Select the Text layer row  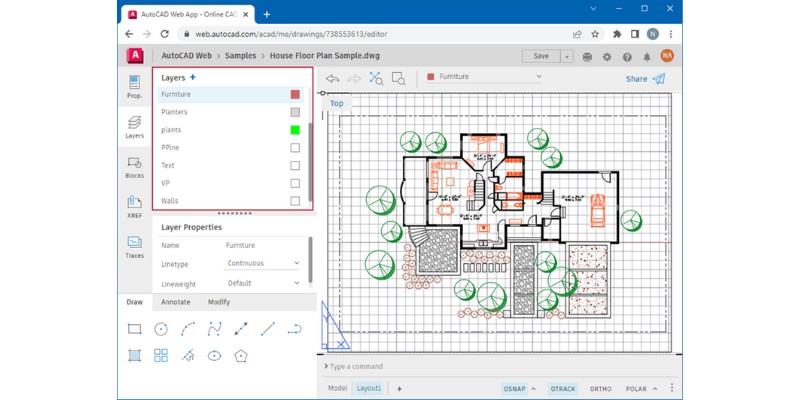tap(231, 165)
